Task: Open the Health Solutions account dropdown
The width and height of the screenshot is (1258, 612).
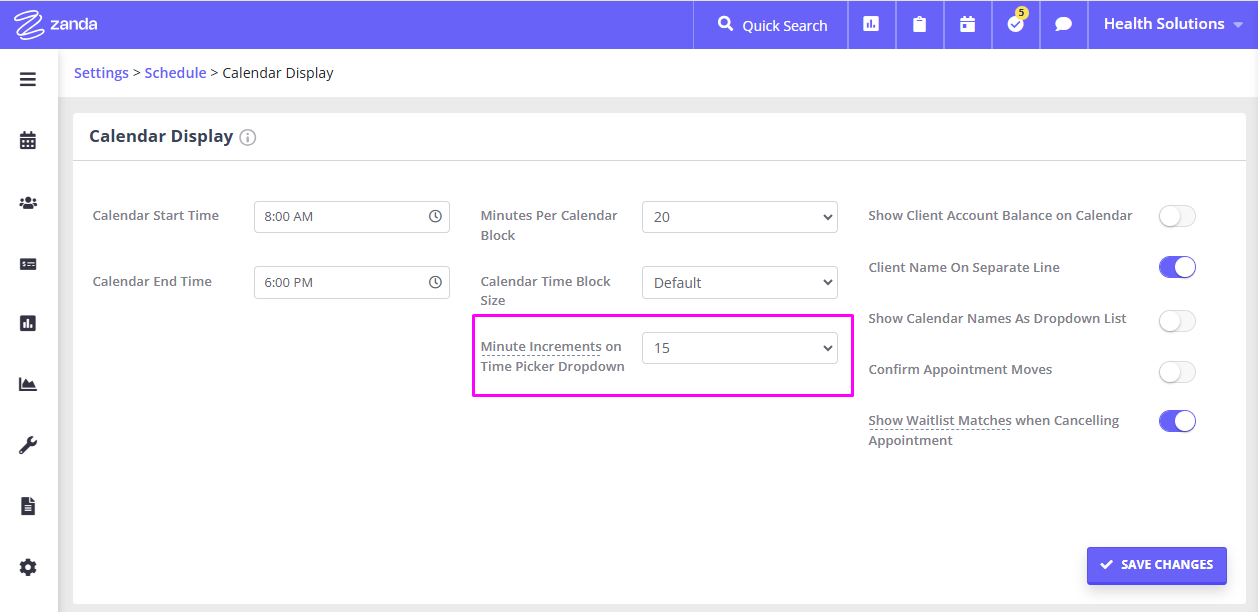Action: [1173, 23]
